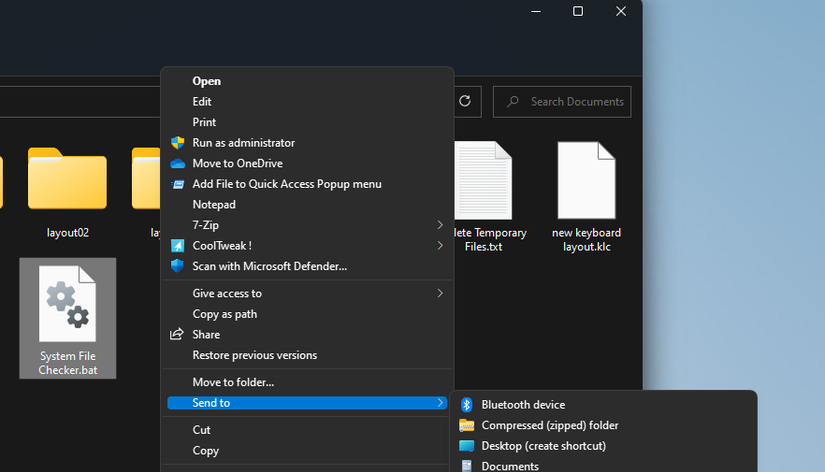Click the Search Documents field
This screenshot has width=825, height=472.
coord(562,102)
